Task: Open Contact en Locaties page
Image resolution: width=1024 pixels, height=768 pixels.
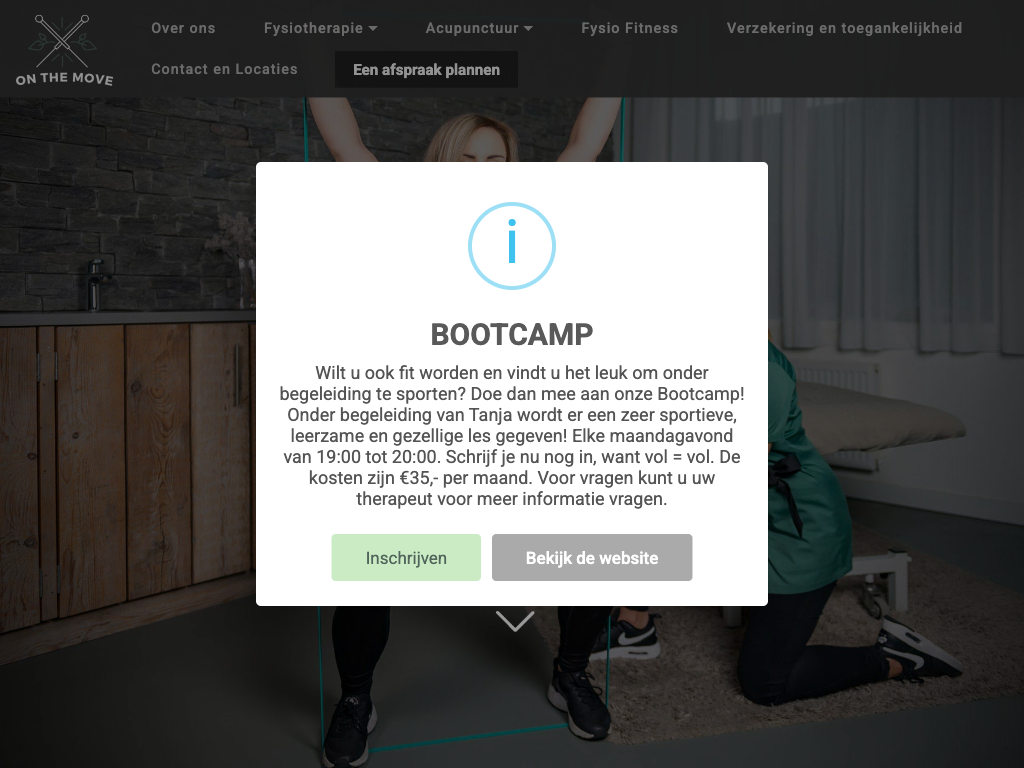Action: click(224, 69)
